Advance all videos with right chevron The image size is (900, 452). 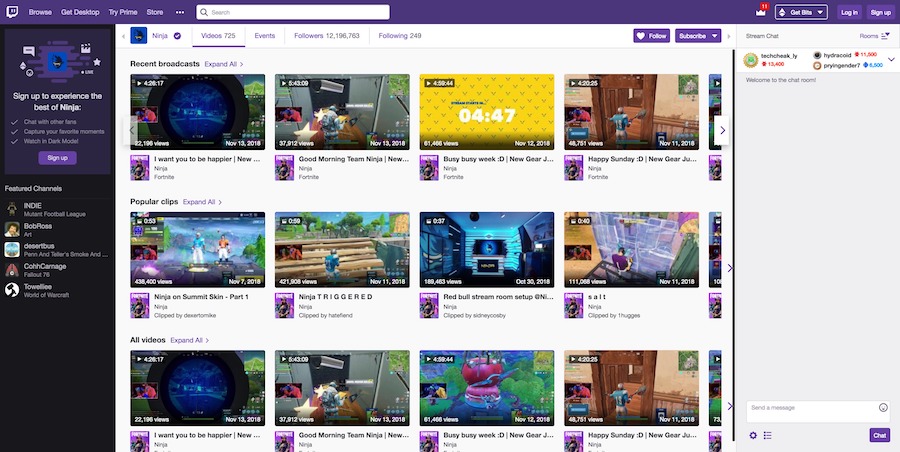[730, 406]
